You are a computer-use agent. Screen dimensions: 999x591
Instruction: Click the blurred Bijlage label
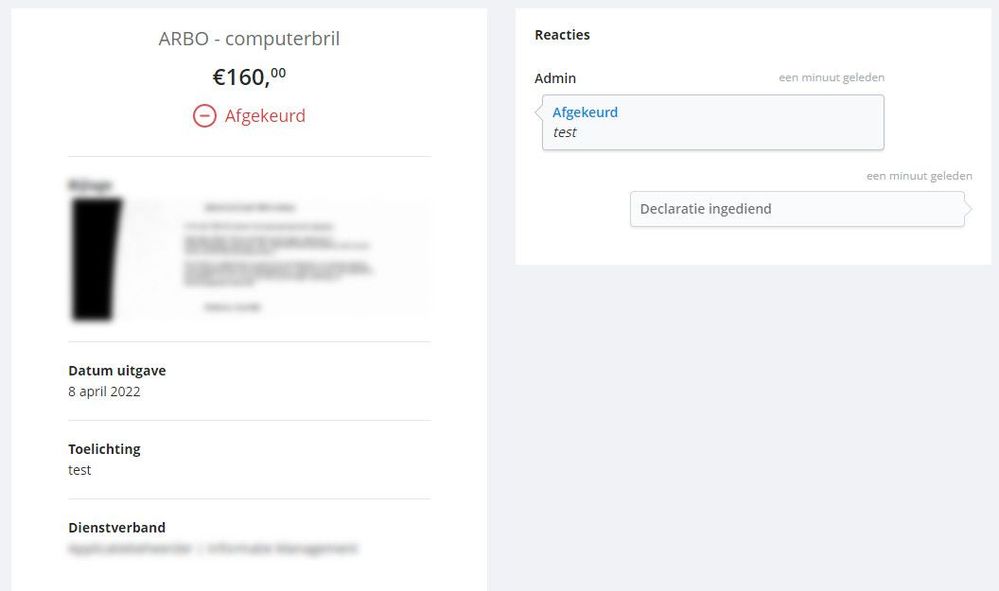pos(89,185)
